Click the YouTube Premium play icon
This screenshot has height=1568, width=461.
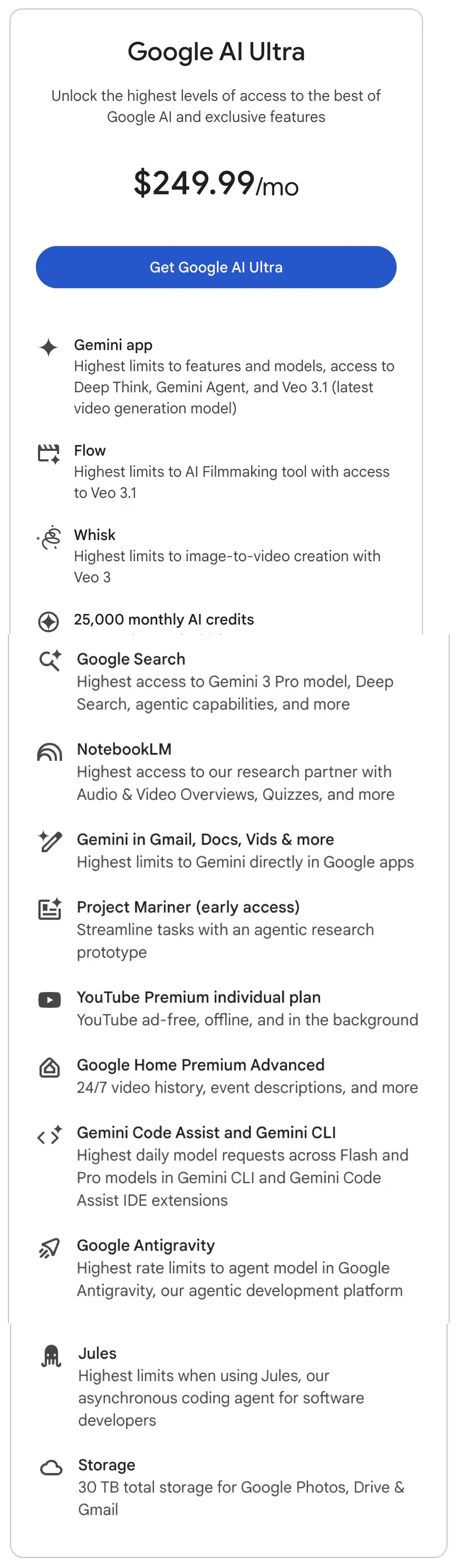pos(50,999)
